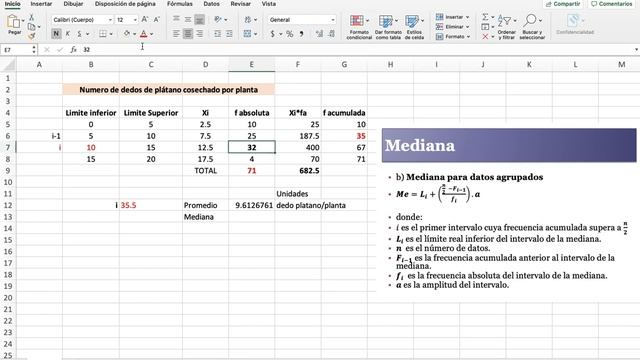640x360 pixels.
Task: Click the Fill down icon
Action: [x=485, y=27]
